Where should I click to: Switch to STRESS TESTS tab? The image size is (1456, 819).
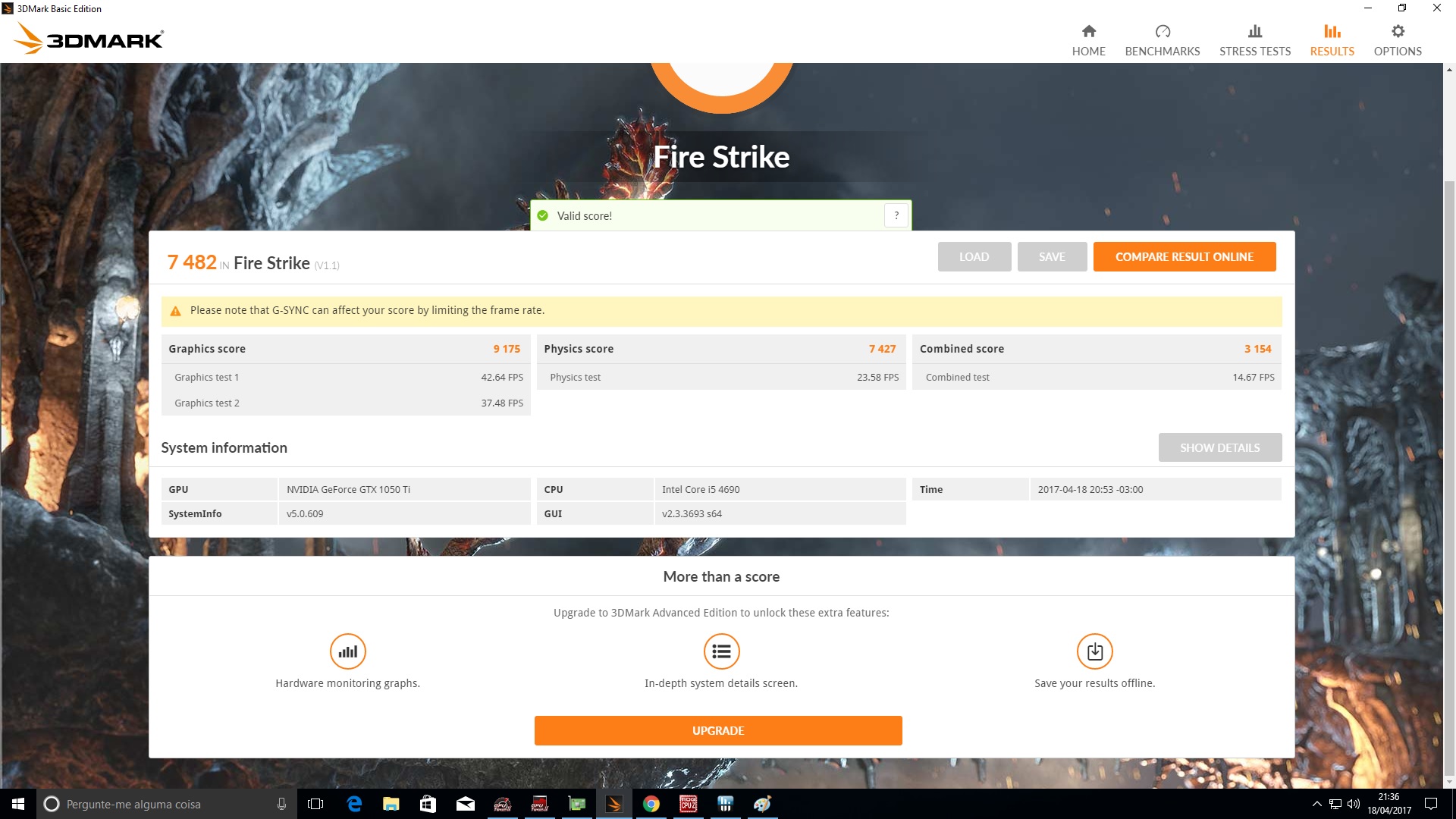[1255, 40]
